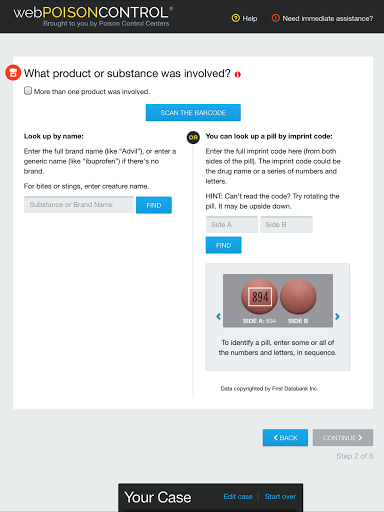
Task: Show the previous pill example with left arrow
Action: pos(218,316)
